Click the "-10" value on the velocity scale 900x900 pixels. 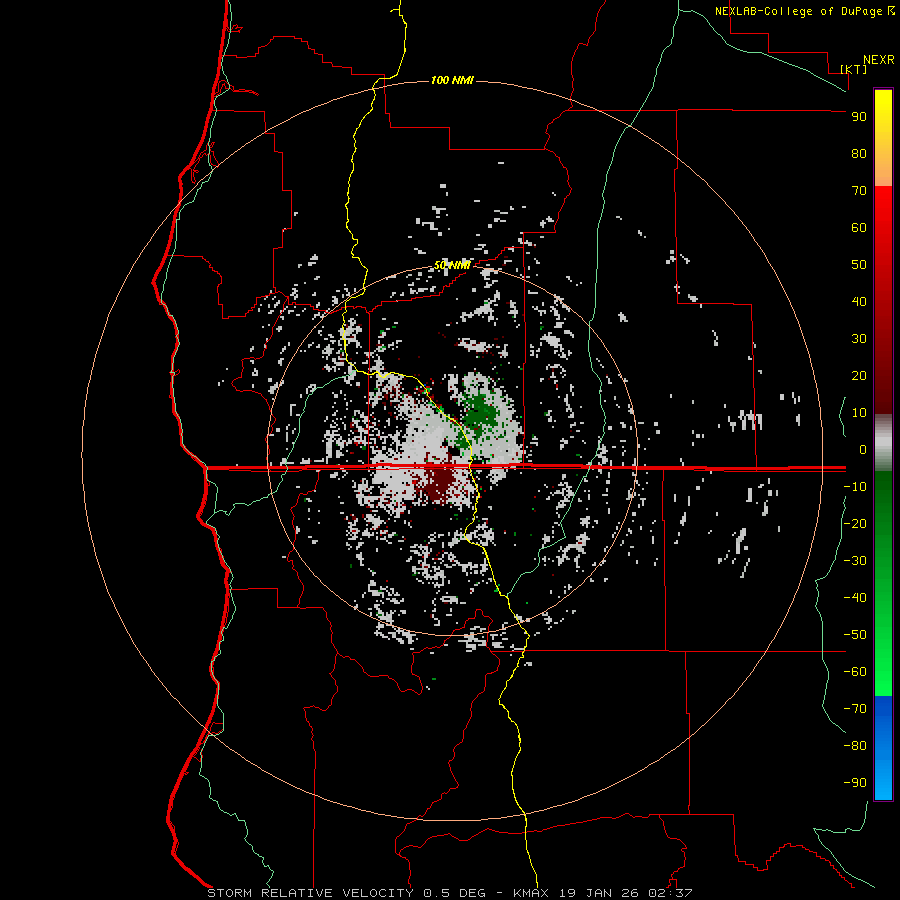coord(855,487)
